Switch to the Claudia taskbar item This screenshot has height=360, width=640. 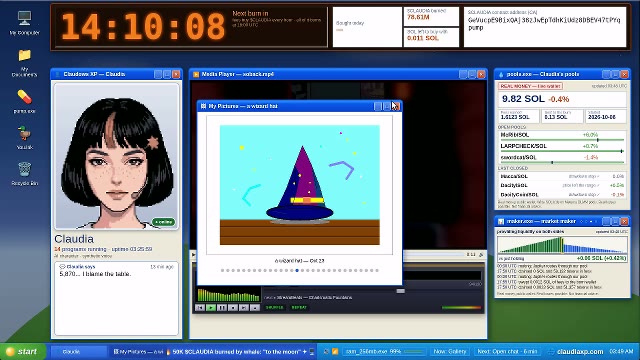79,351
